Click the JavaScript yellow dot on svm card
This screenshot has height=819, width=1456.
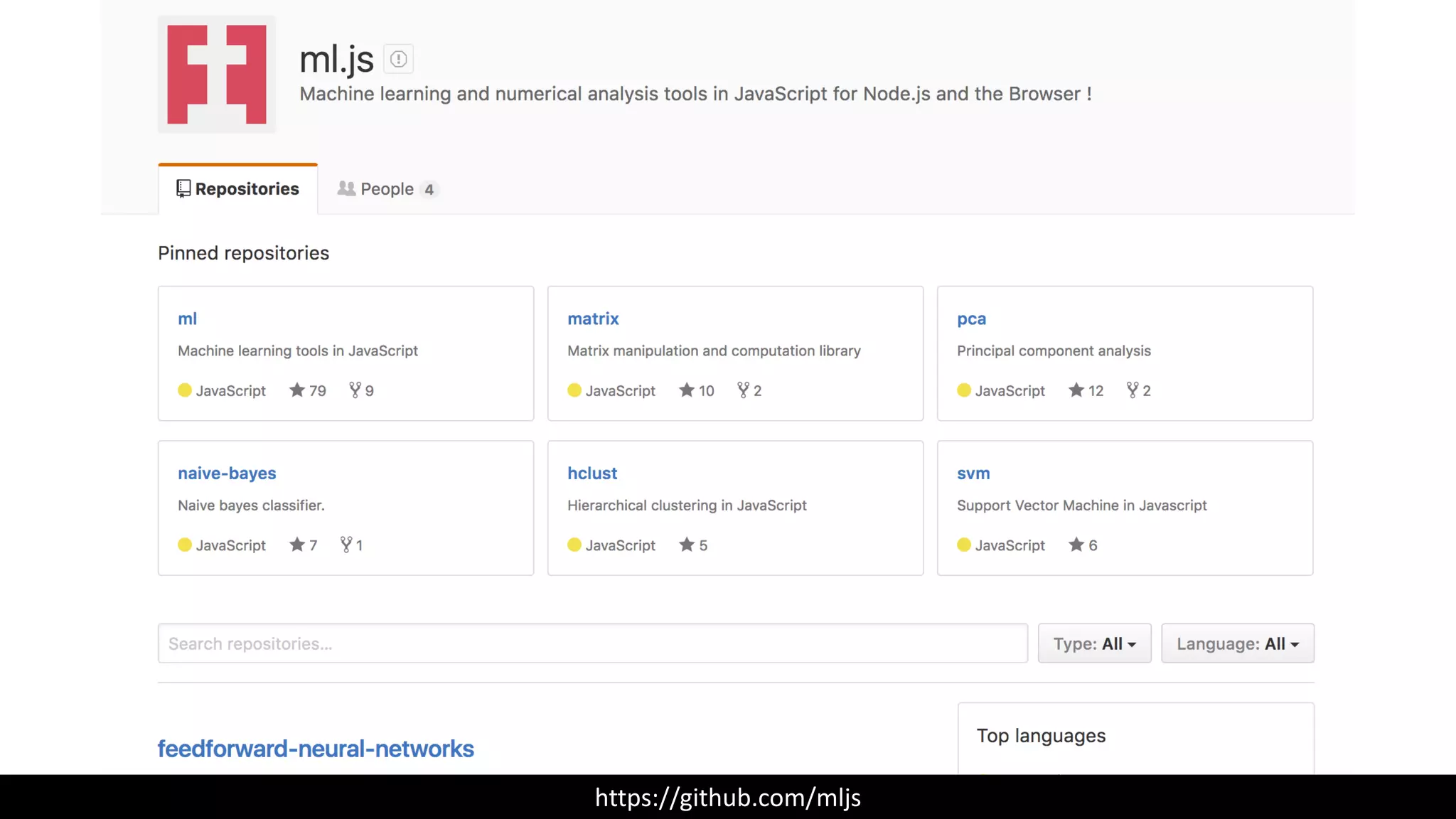964,545
